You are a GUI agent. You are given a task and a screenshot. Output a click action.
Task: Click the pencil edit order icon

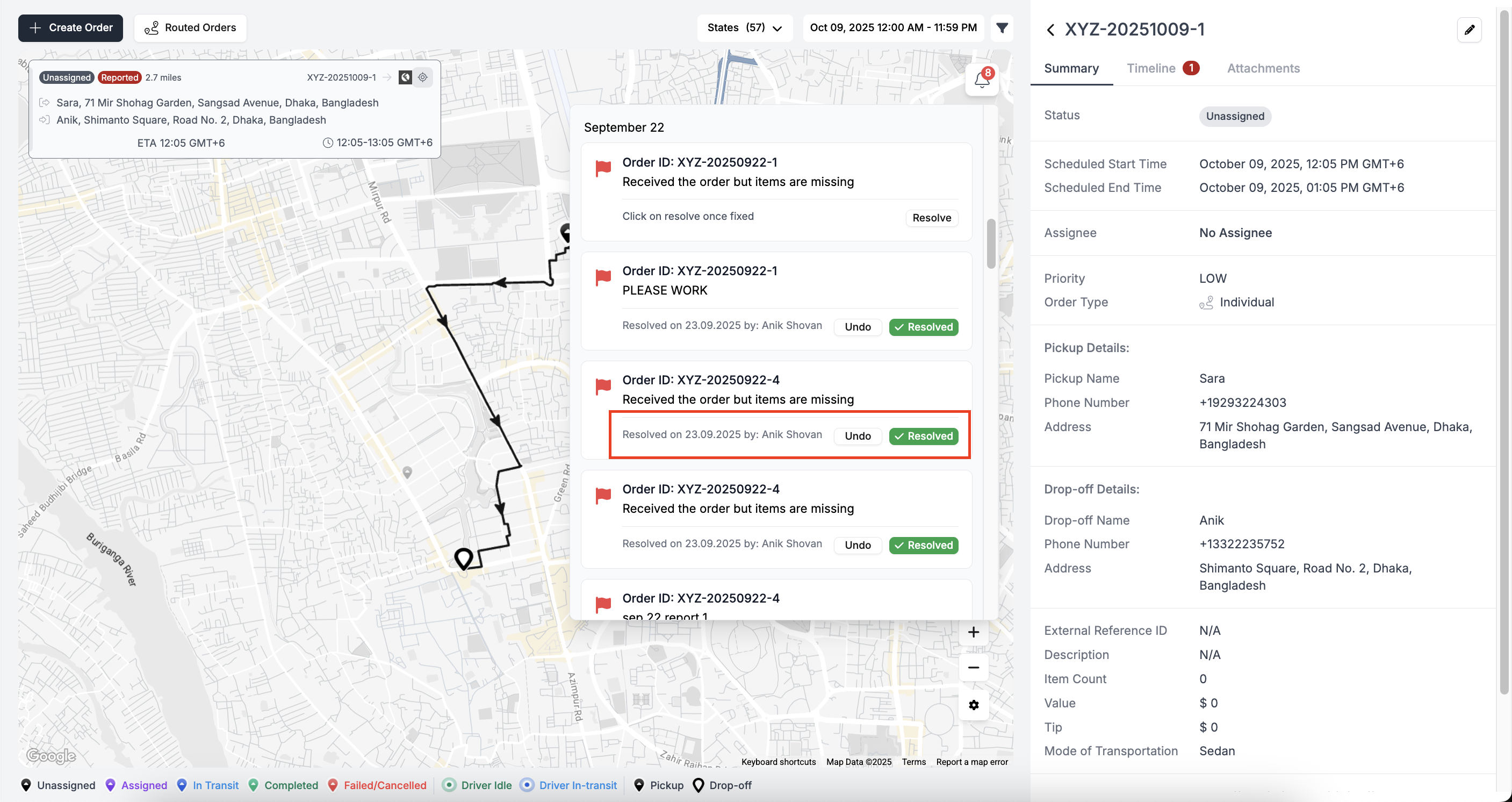(x=1468, y=30)
